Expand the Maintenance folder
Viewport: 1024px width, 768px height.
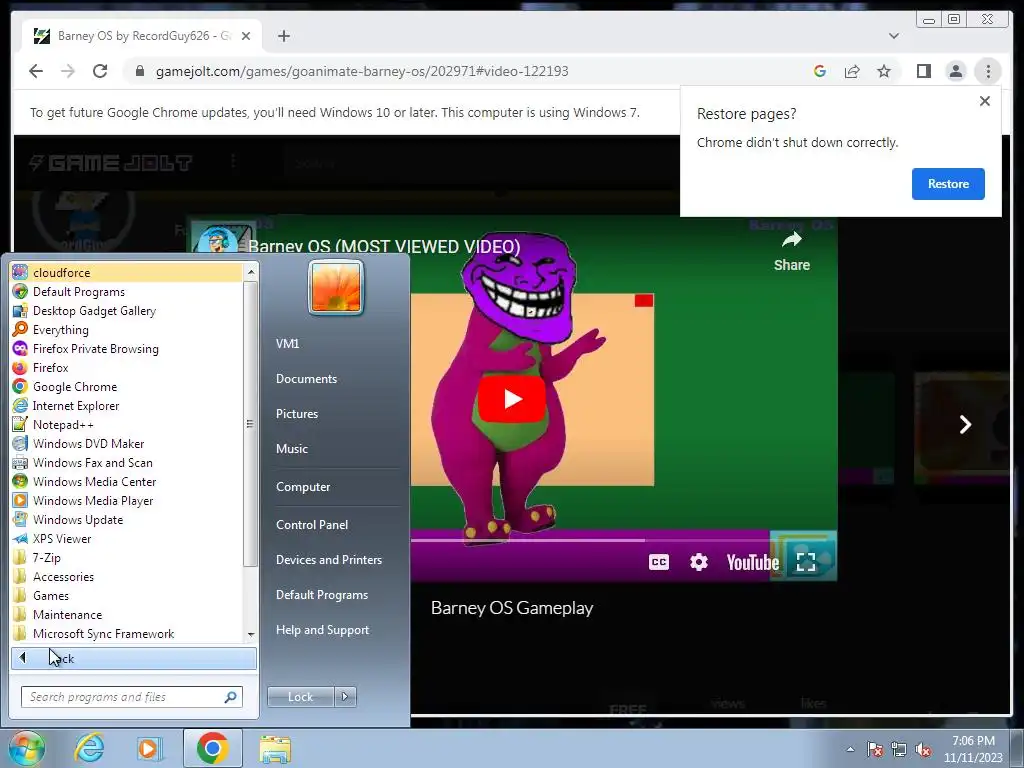(x=126, y=613)
